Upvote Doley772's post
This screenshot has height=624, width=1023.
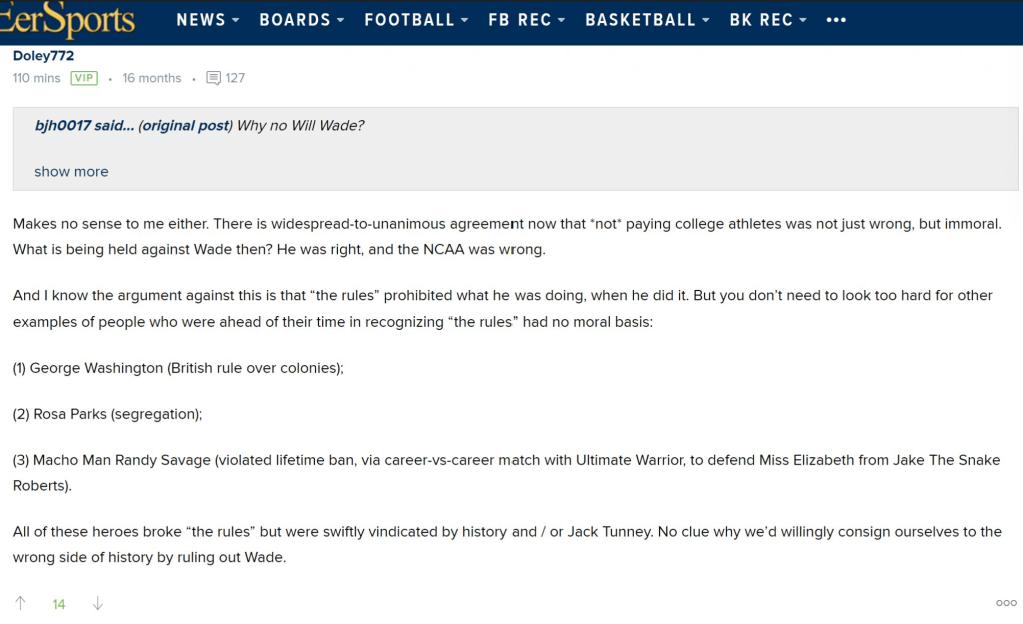[x=20, y=603]
